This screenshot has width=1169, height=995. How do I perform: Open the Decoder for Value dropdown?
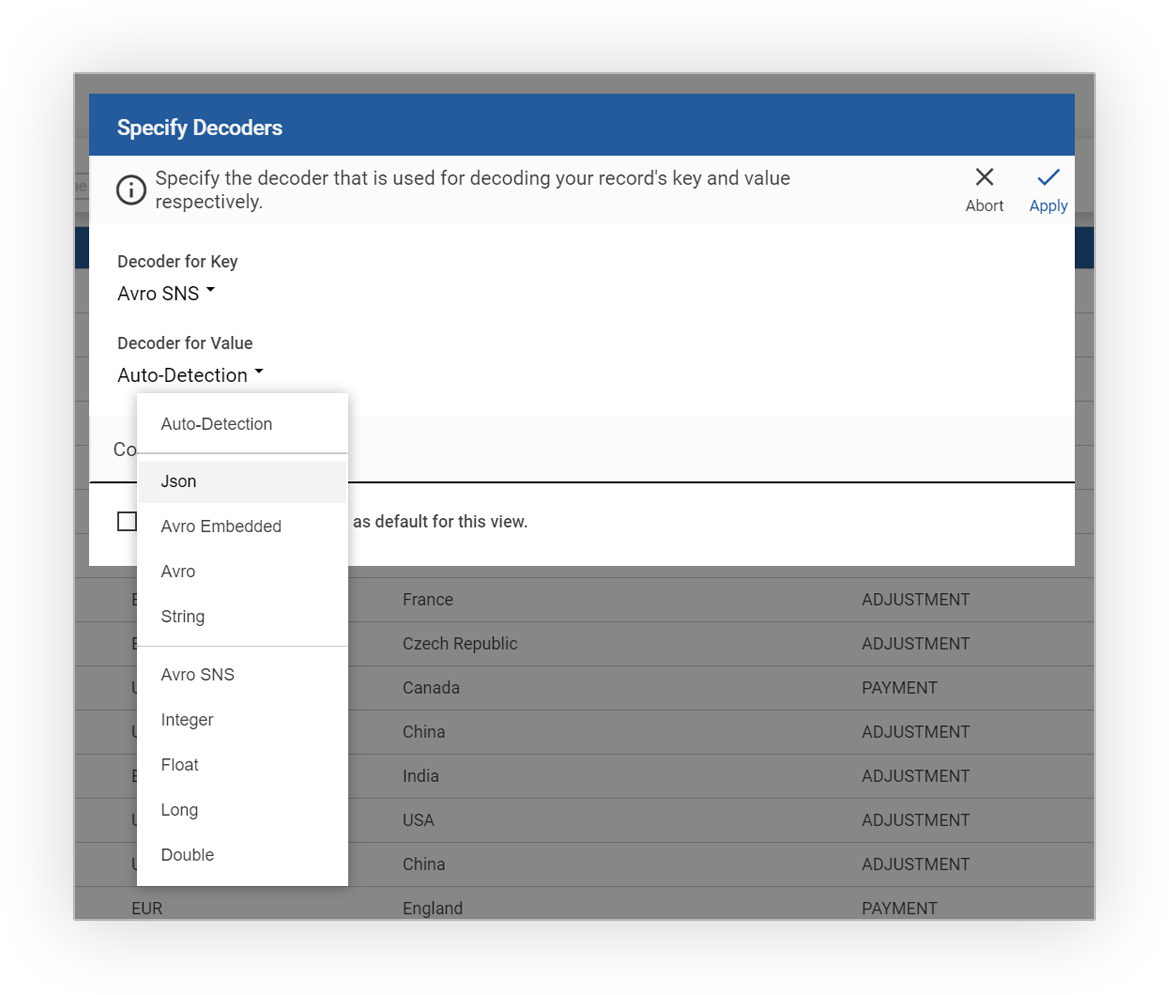pos(191,375)
